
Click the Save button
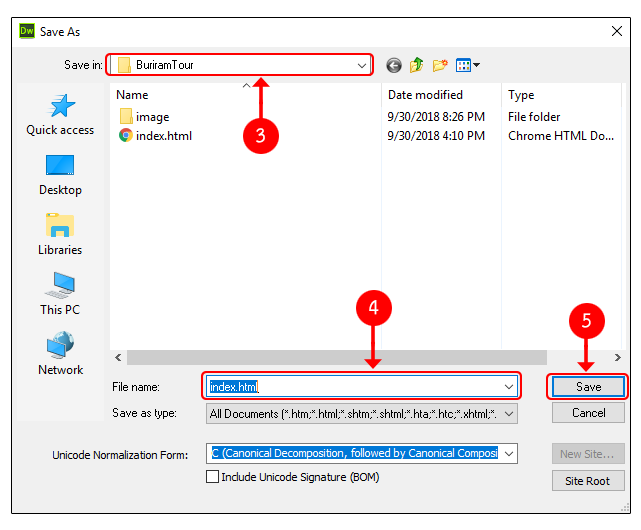pos(588,386)
